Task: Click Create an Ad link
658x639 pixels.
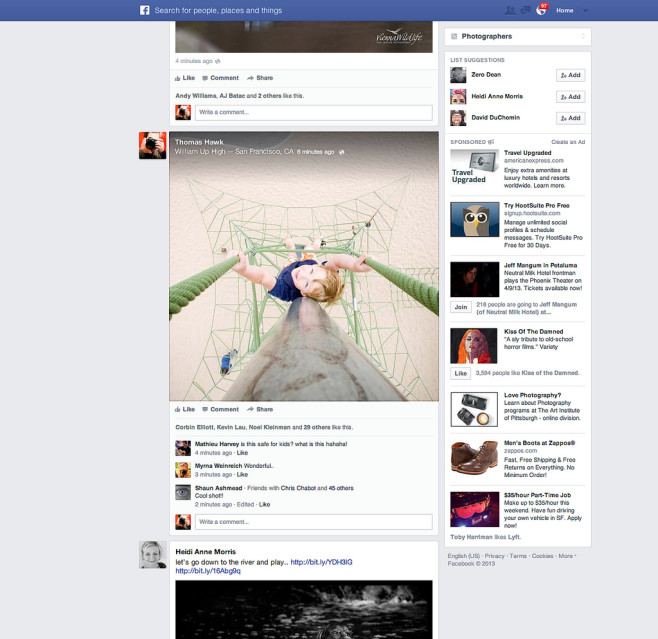Action: (568, 142)
